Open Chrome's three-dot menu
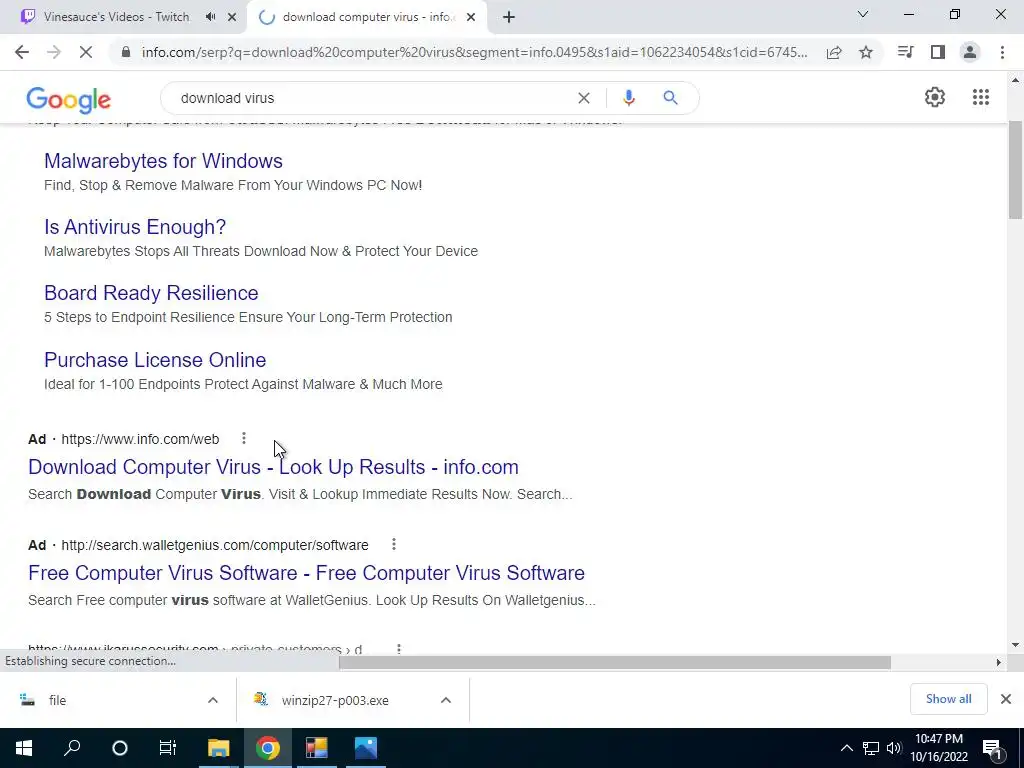Screen dimensions: 1024x768 click(1002, 52)
